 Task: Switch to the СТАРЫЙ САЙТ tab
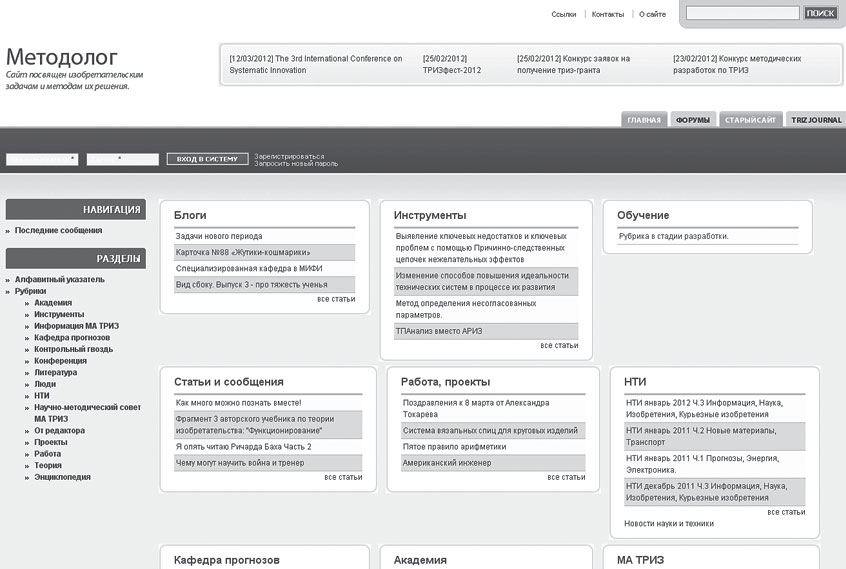[x=751, y=120]
